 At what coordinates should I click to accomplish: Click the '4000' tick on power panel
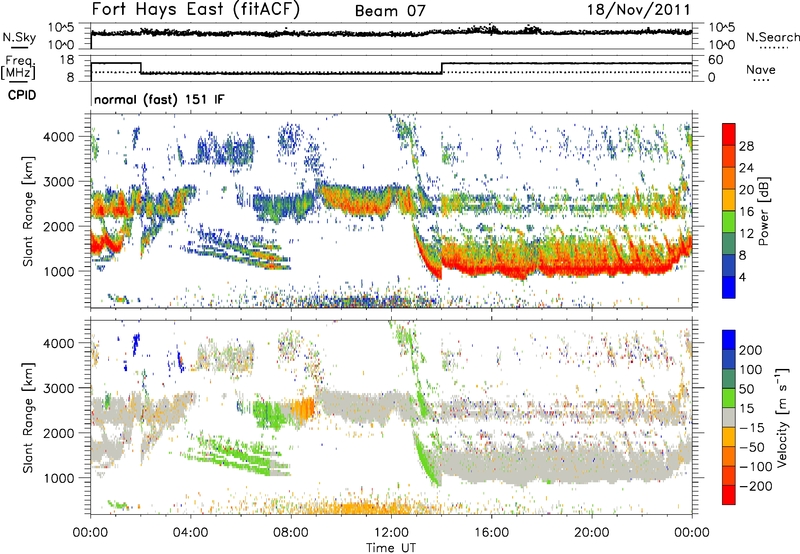tap(58, 137)
